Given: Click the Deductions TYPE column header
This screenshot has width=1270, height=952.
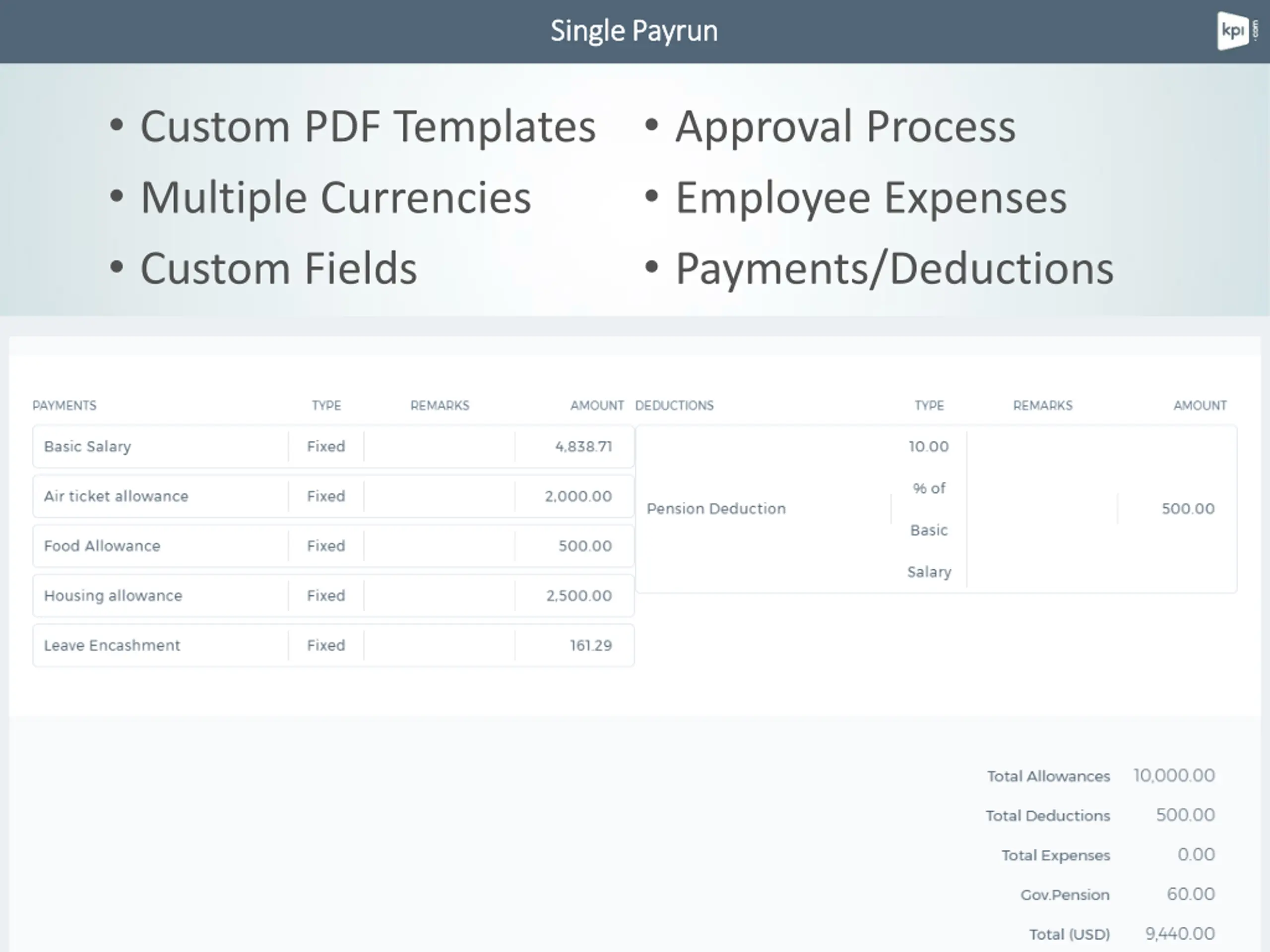Looking at the screenshot, I should 929,406.
